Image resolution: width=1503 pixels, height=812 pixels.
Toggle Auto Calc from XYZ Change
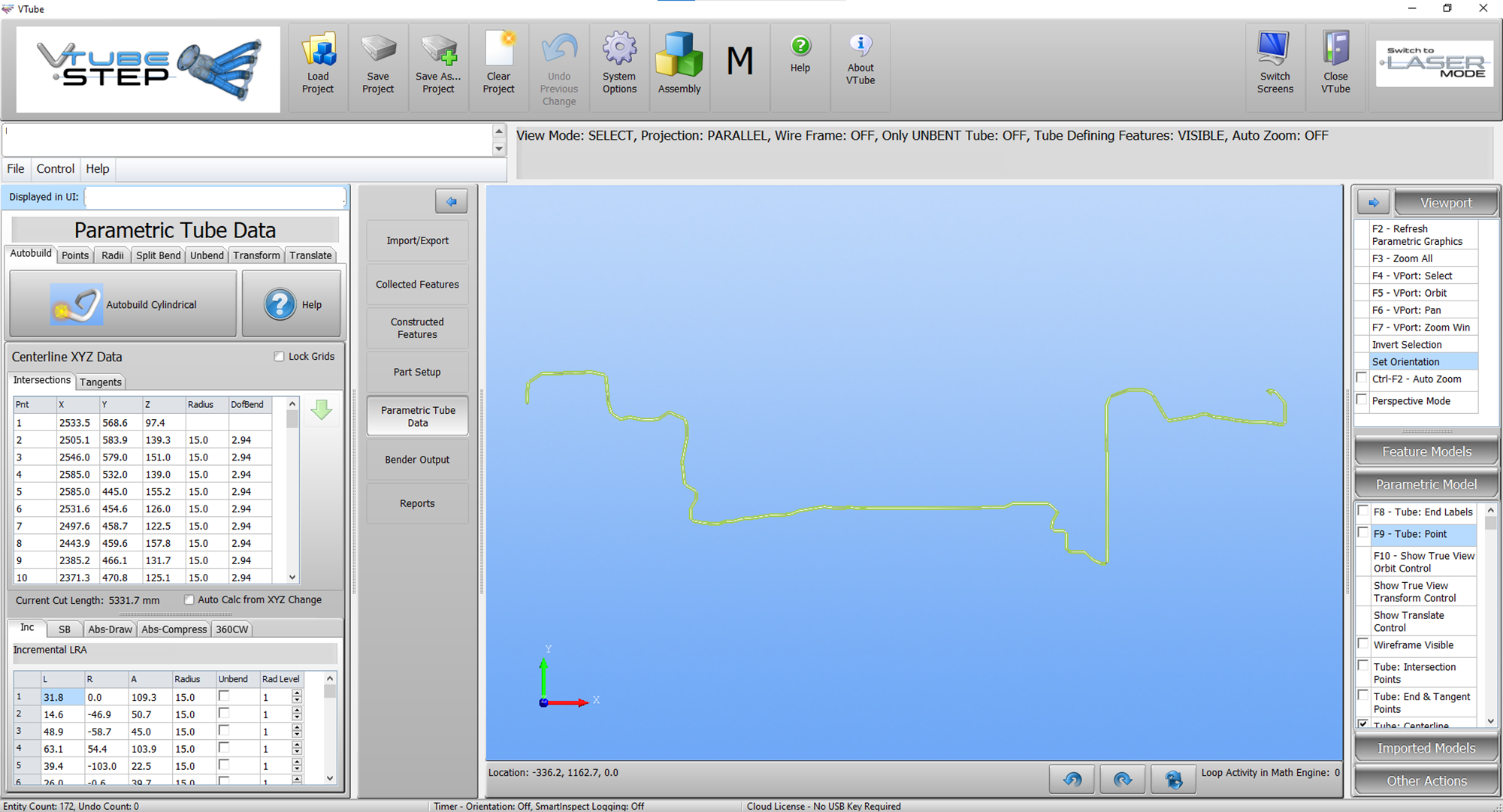(x=189, y=599)
